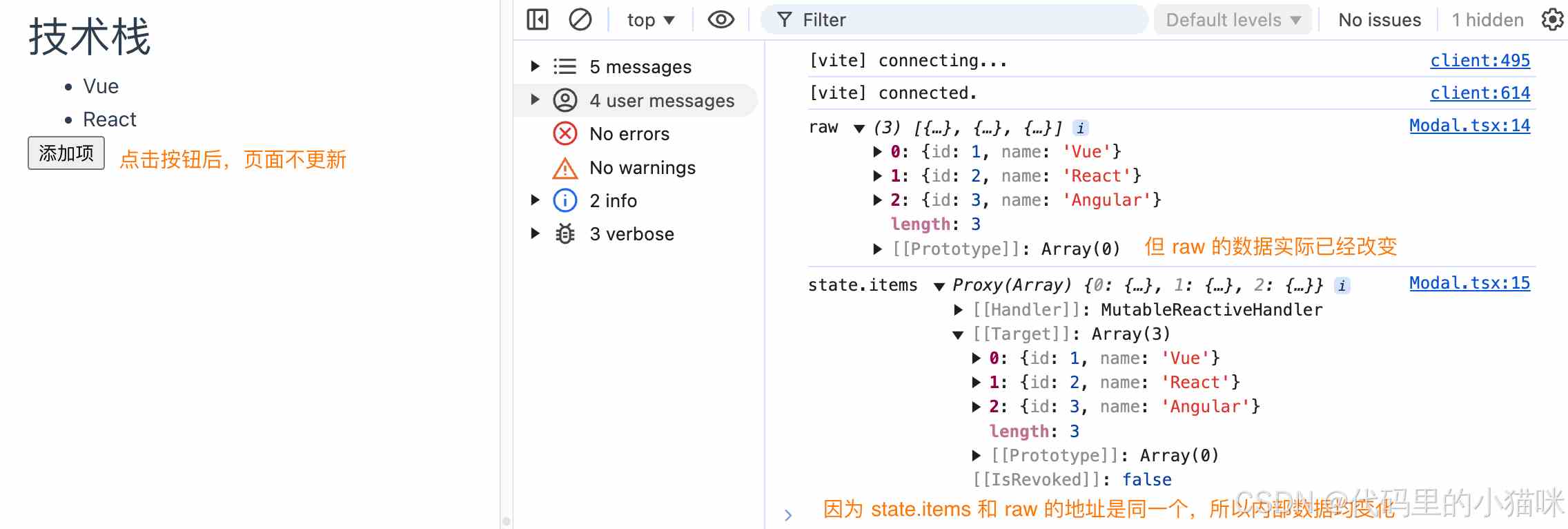Expand Target item 0 with Vue
Screen dimensions: 1568x529
(x=976, y=358)
